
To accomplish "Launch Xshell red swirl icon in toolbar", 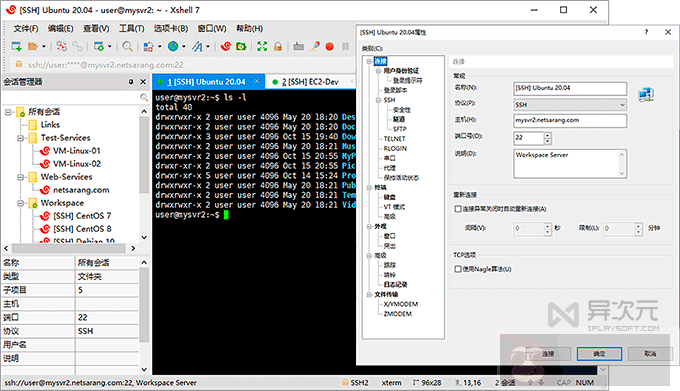I will tap(226, 46).
